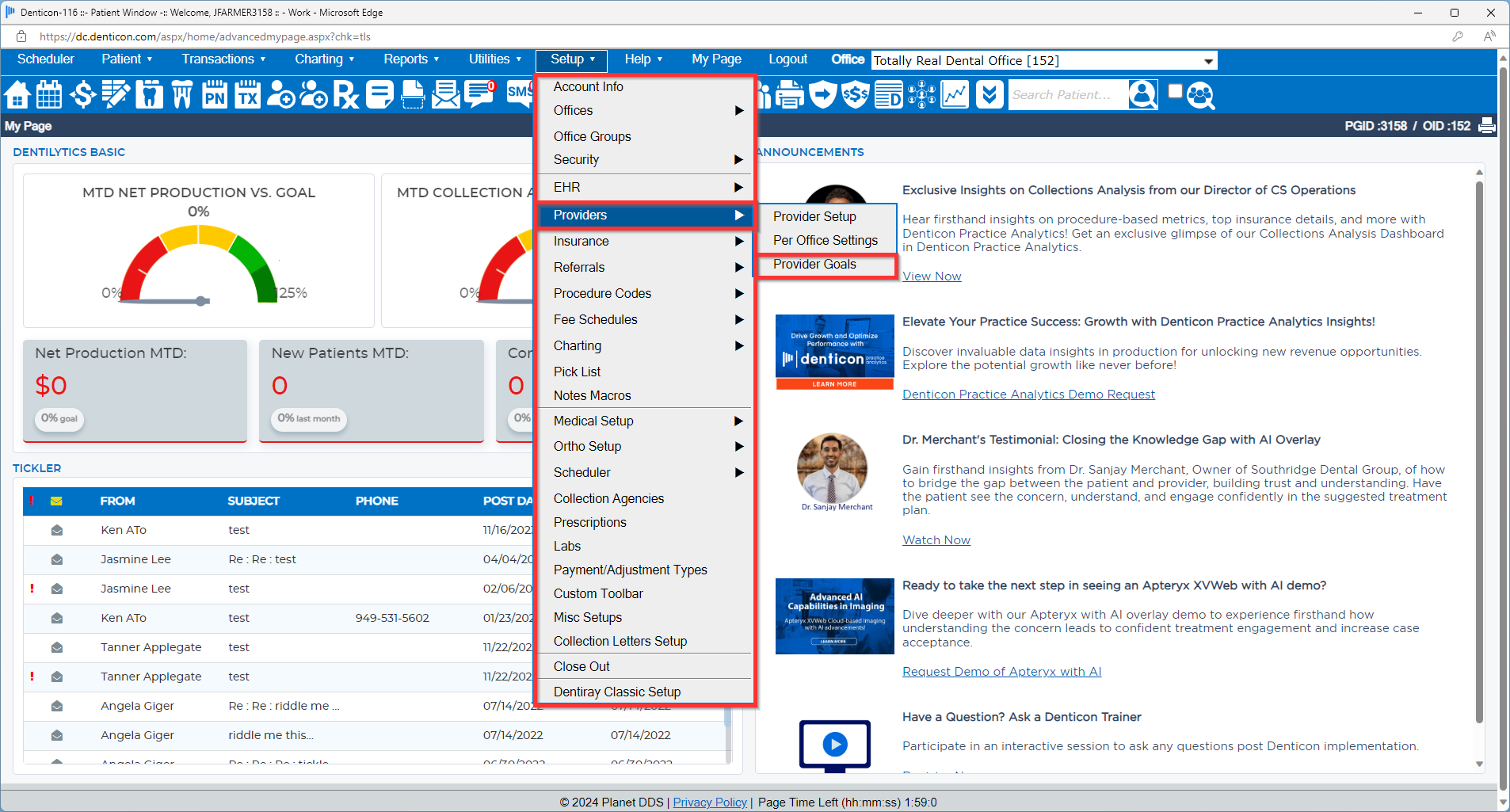Click the people network icon

(921, 95)
